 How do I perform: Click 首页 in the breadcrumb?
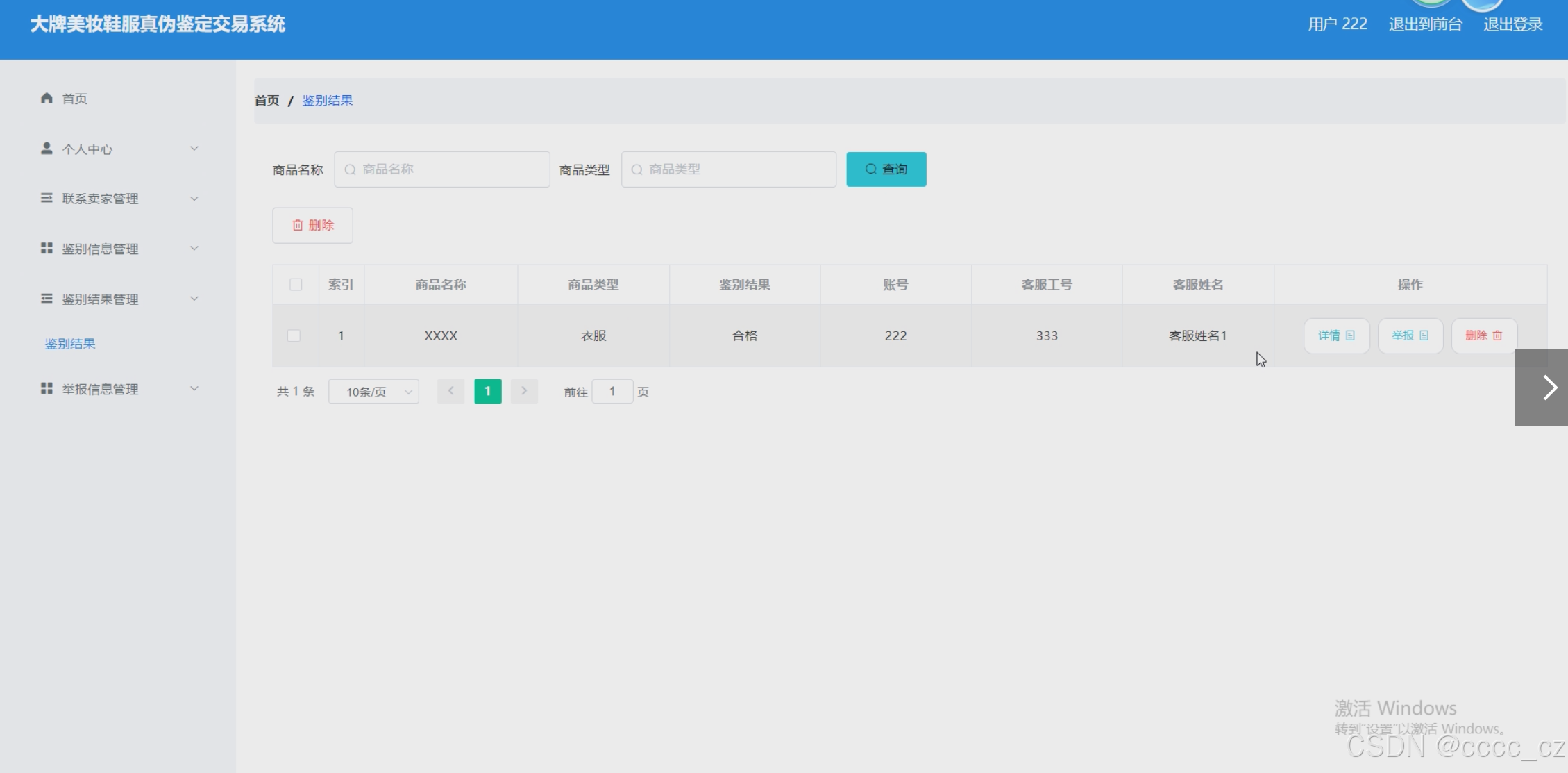pyautogui.click(x=267, y=101)
